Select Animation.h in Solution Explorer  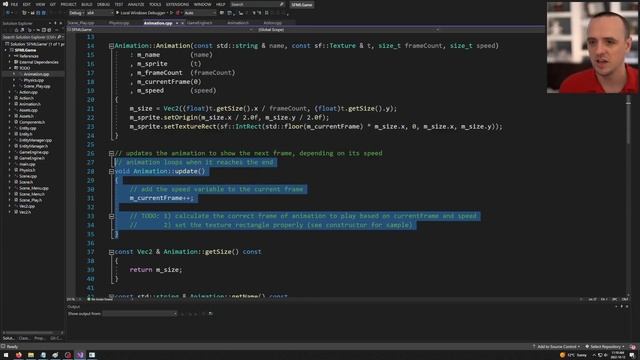(29, 104)
